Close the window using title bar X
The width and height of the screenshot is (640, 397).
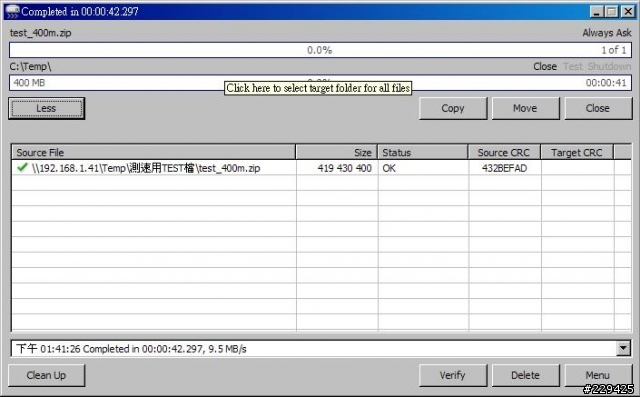coord(628,11)
